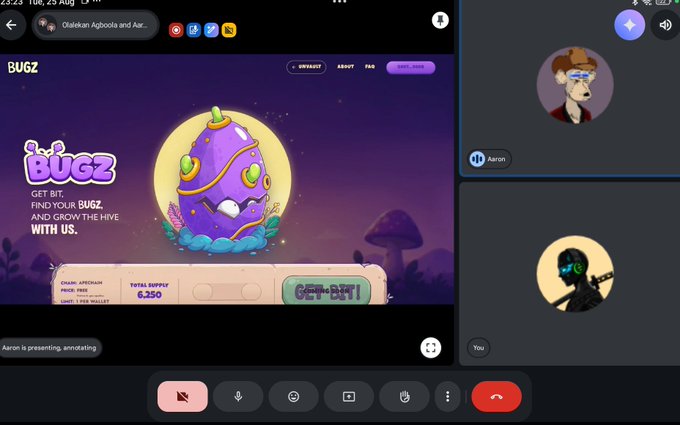
Task: Turn the camera on
Action: (x=183, y=396)
